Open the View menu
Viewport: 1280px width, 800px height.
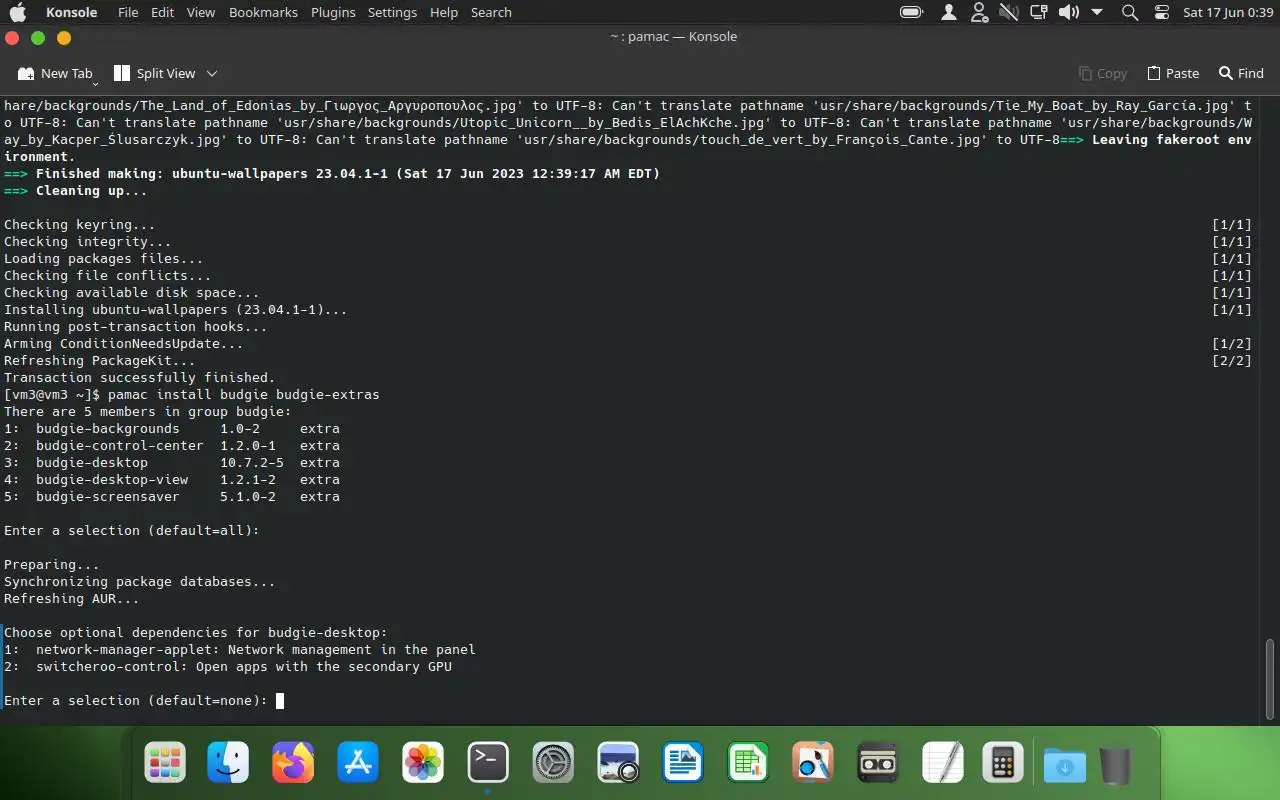pyautogui.click(x=201, y=12)
